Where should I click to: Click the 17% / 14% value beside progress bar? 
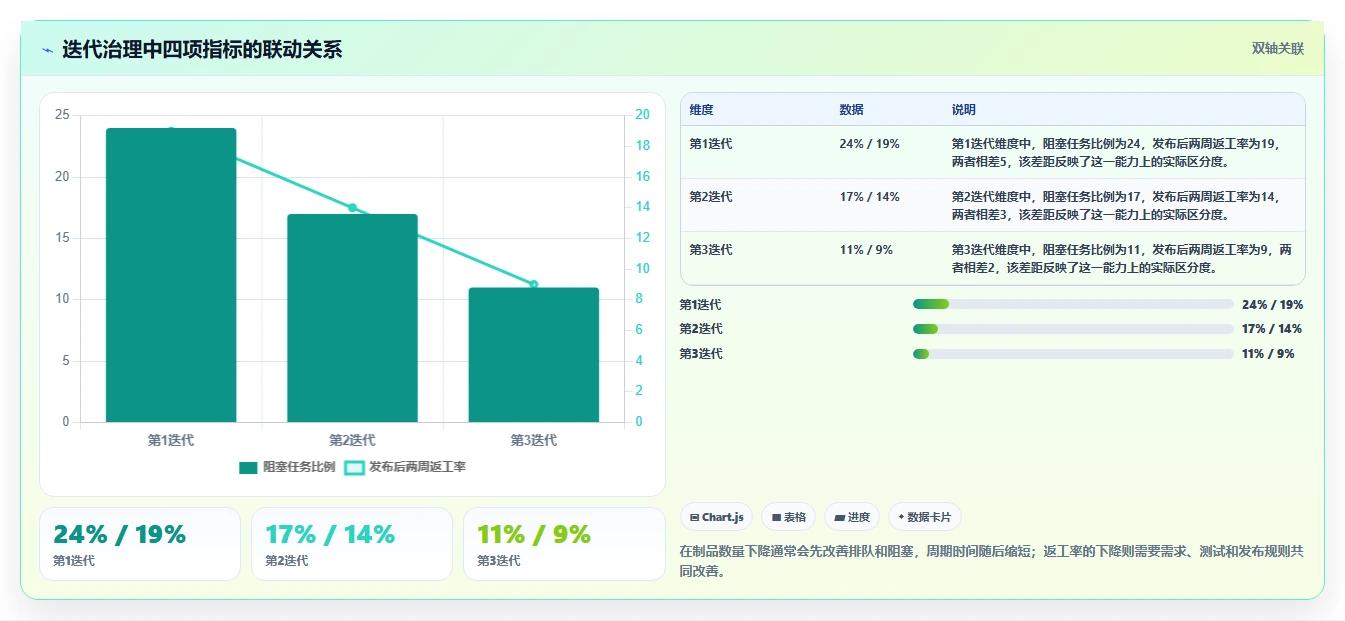(1272, 329)
